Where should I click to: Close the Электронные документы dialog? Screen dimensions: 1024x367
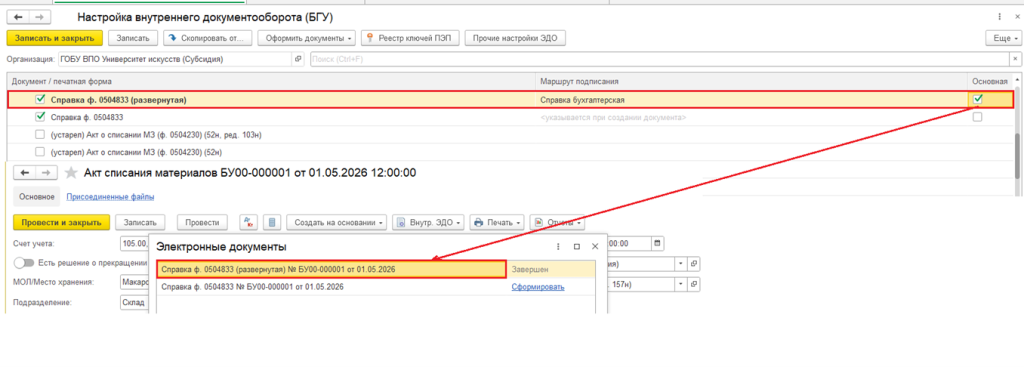point(595,247)
